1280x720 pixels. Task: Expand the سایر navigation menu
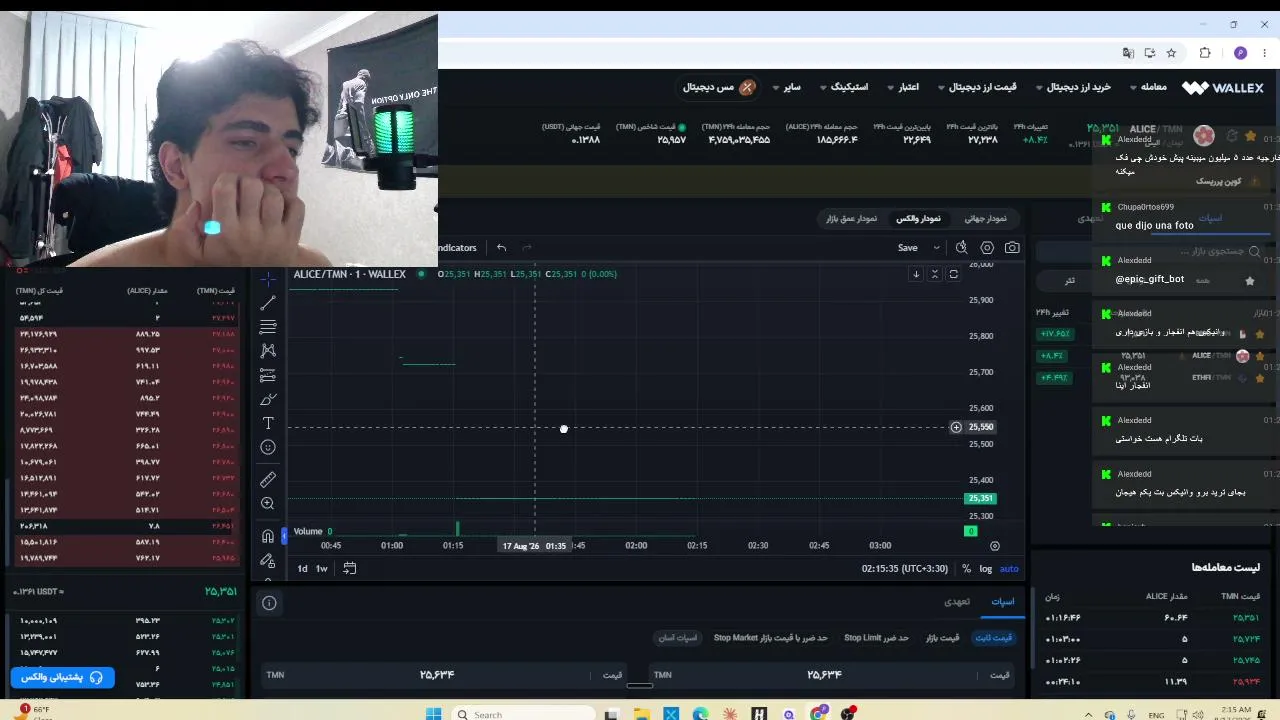tap(787, 87)
